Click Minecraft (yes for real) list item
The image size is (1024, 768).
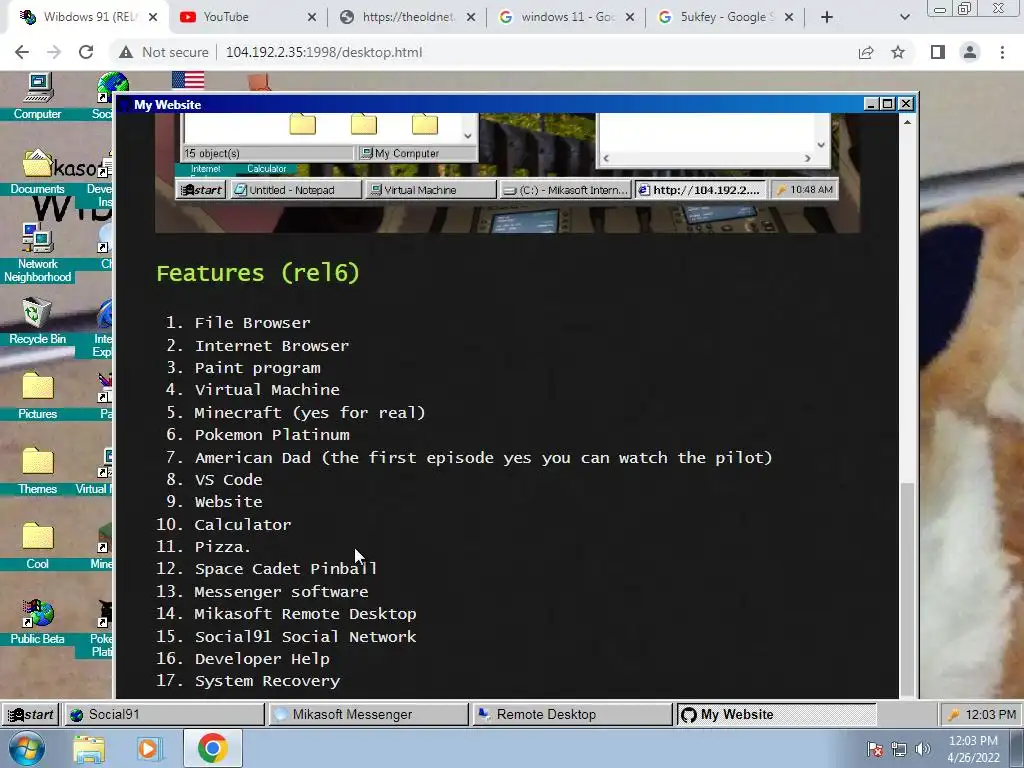click(310, 412)
